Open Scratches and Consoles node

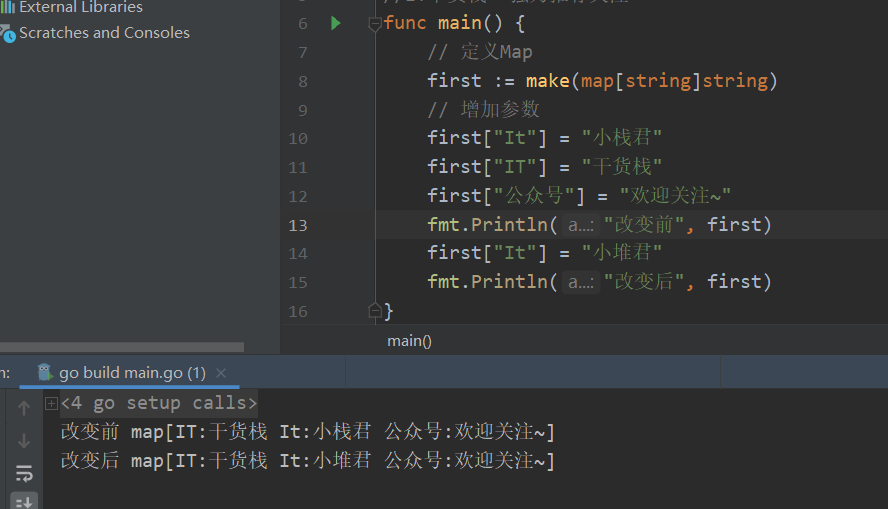pyautogui.click(x=104, y=33)
